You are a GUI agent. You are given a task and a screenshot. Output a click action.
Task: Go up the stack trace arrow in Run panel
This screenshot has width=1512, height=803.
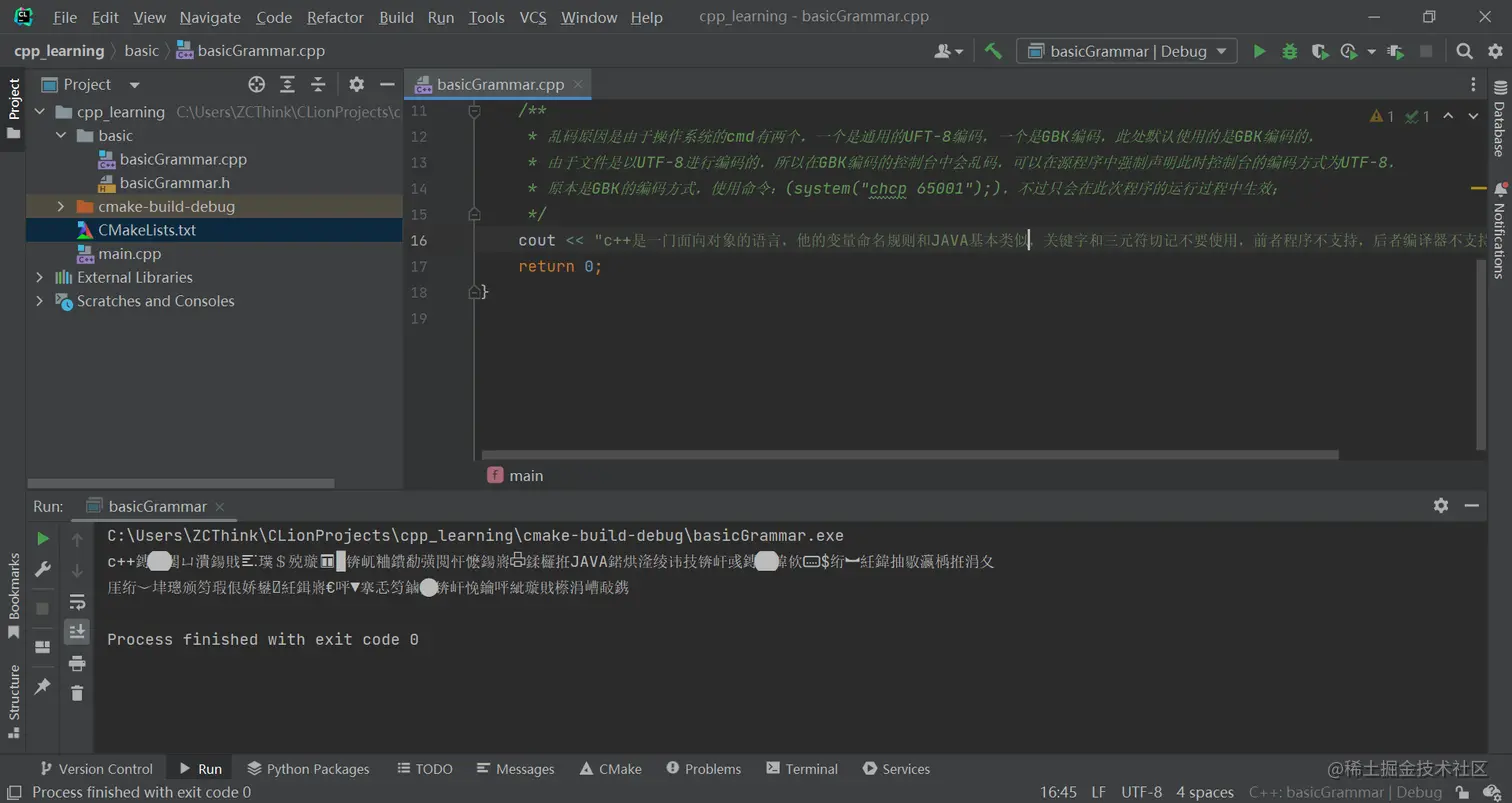(x=77, y=540)
